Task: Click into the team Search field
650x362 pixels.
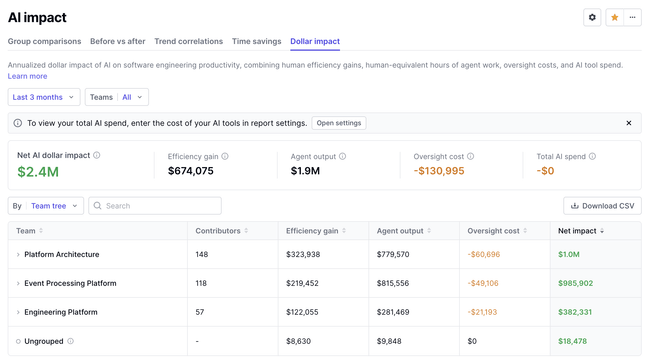Action: pyautogui.click(x=155, y=206)
